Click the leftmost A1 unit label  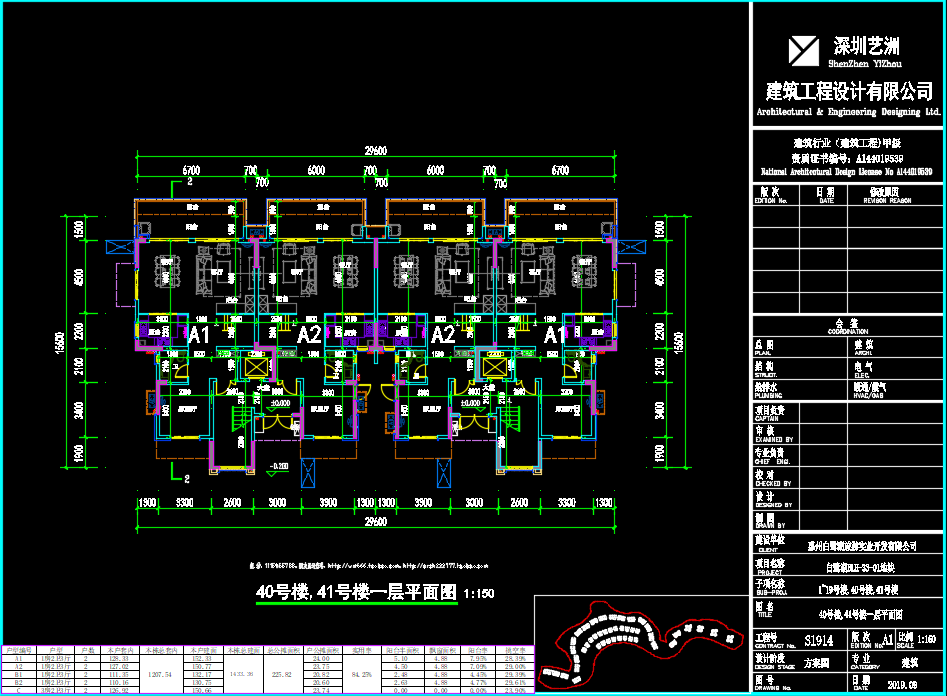pyautogui.click(x=199, y=335)
